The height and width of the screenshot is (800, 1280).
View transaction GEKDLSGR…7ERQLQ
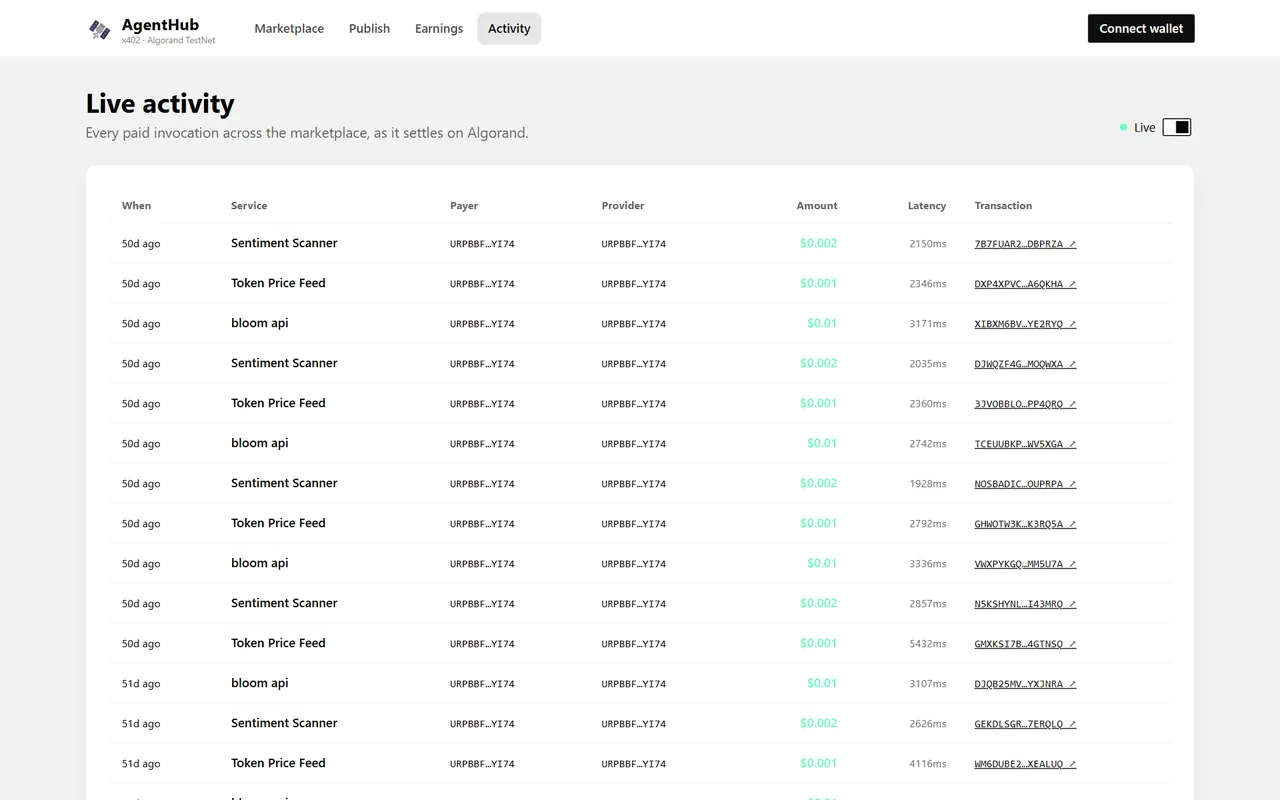[x=1025, y=724]
